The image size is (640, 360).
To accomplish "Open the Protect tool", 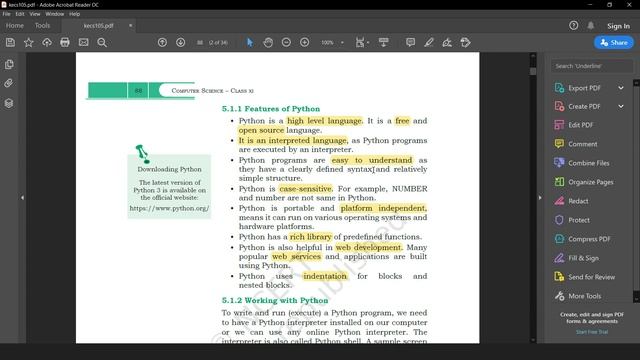I will tap(579, 220).
